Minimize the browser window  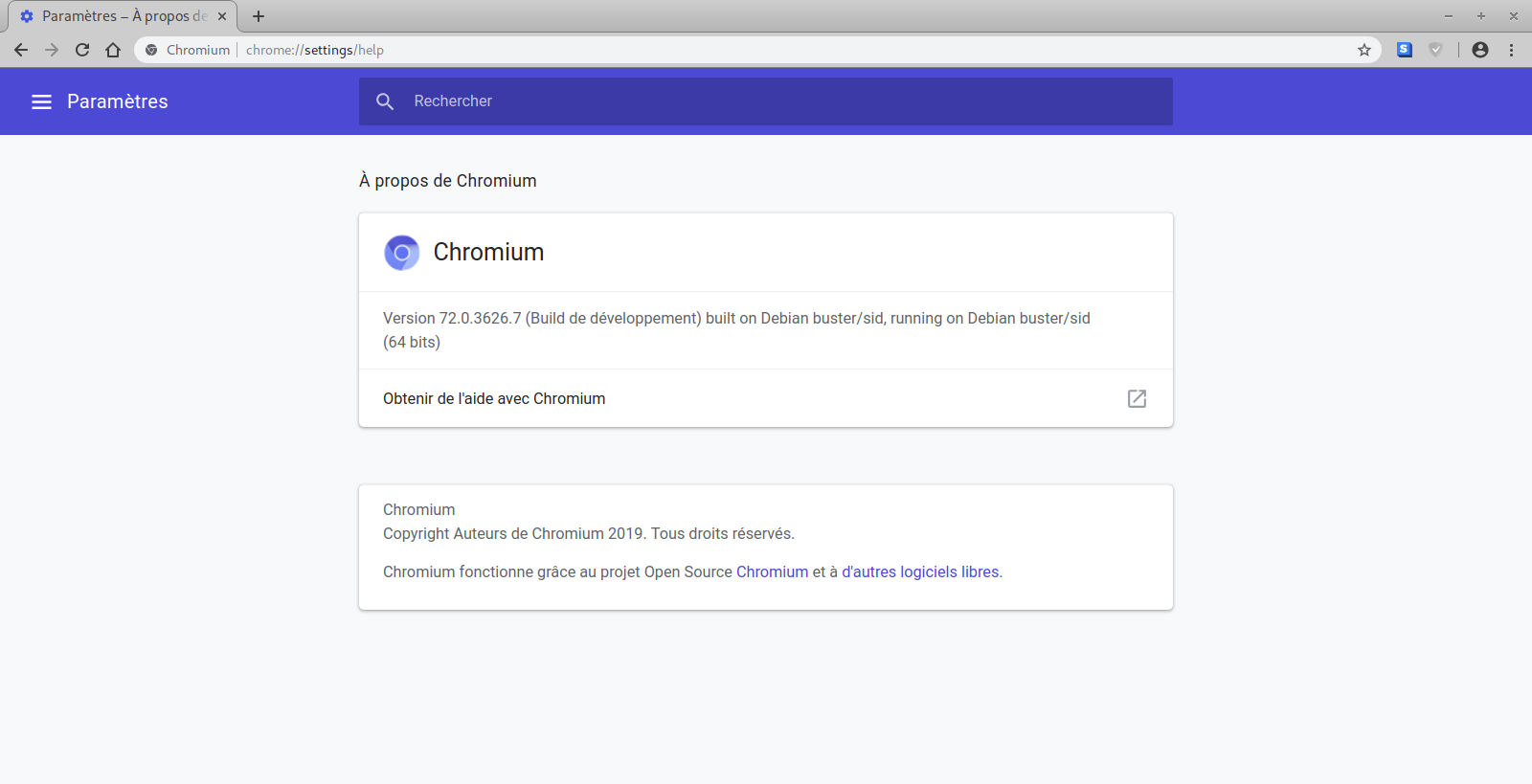(x=1449, y=16)
